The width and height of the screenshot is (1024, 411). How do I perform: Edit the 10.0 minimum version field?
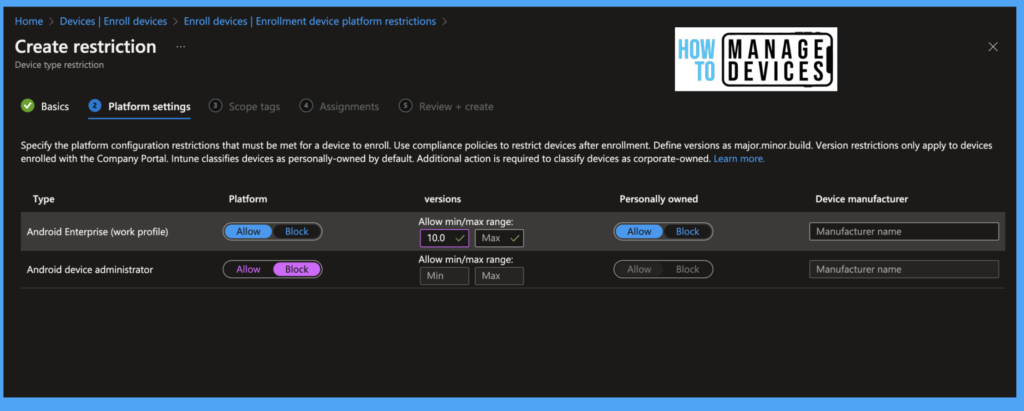(x=444, y=238)
